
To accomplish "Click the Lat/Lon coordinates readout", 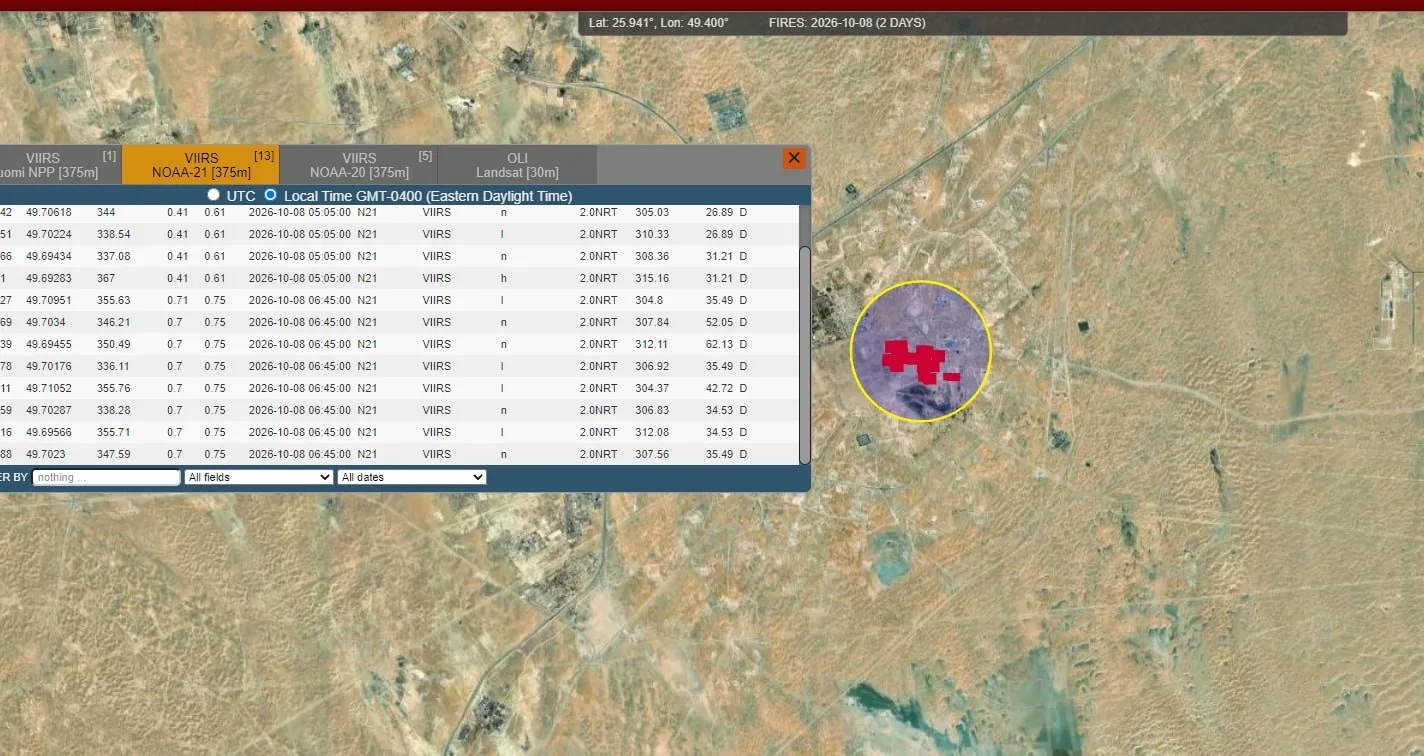I will tap(659, 23).
